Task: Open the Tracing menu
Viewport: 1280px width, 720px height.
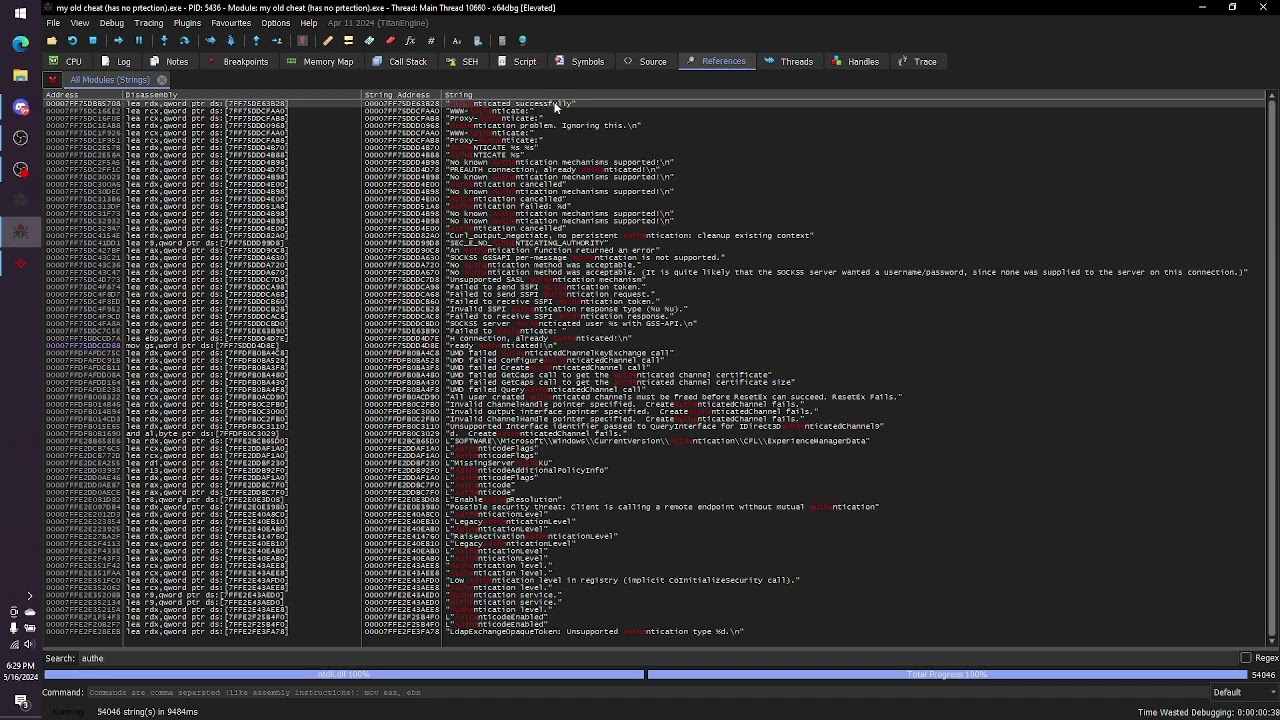Action: coord(149,23)
